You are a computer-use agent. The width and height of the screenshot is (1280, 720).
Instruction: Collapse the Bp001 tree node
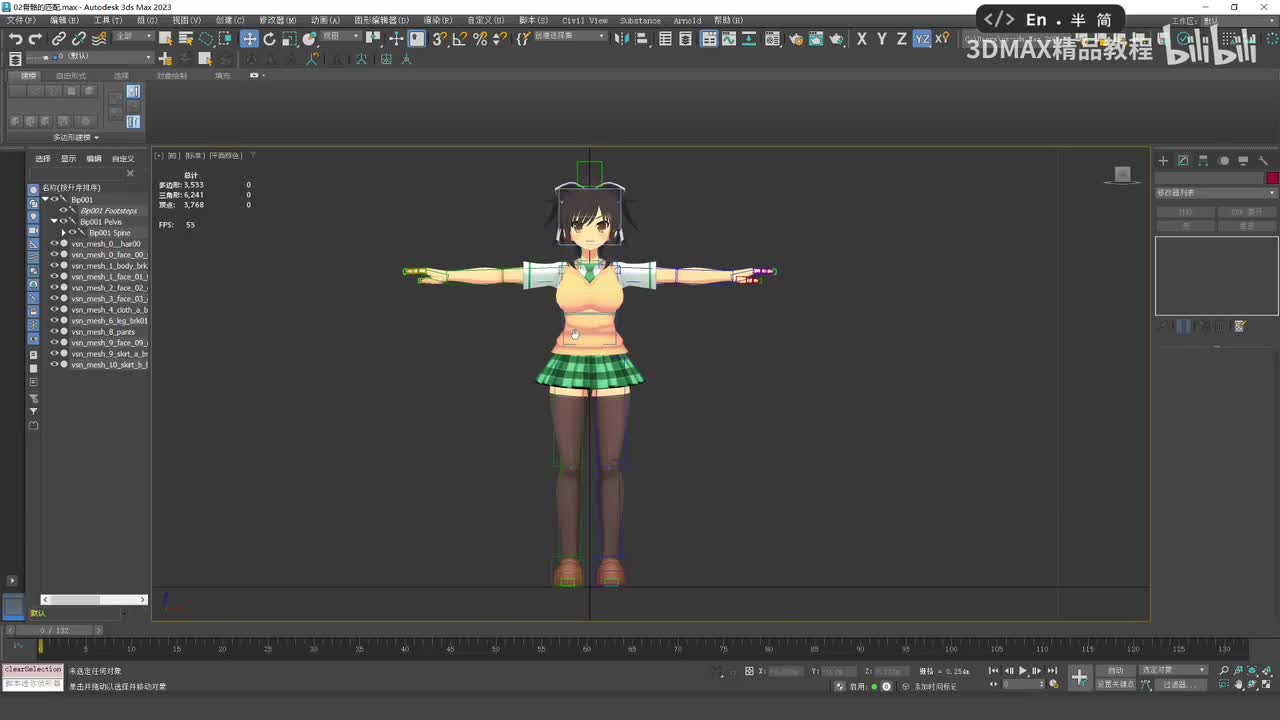[45, 200]
